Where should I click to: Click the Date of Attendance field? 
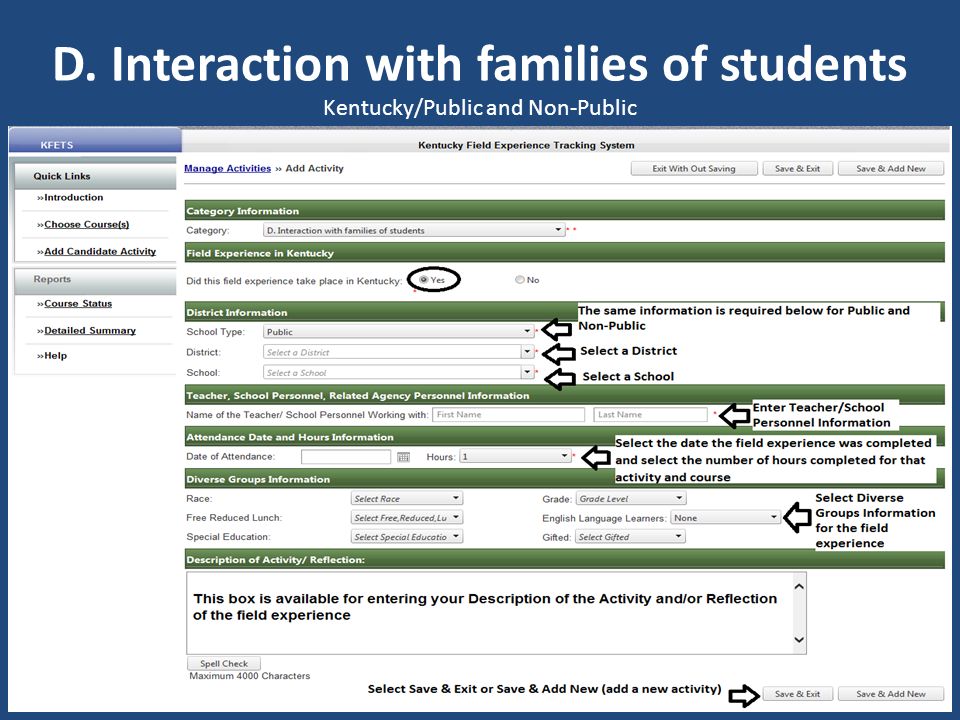tap(346, 457)
